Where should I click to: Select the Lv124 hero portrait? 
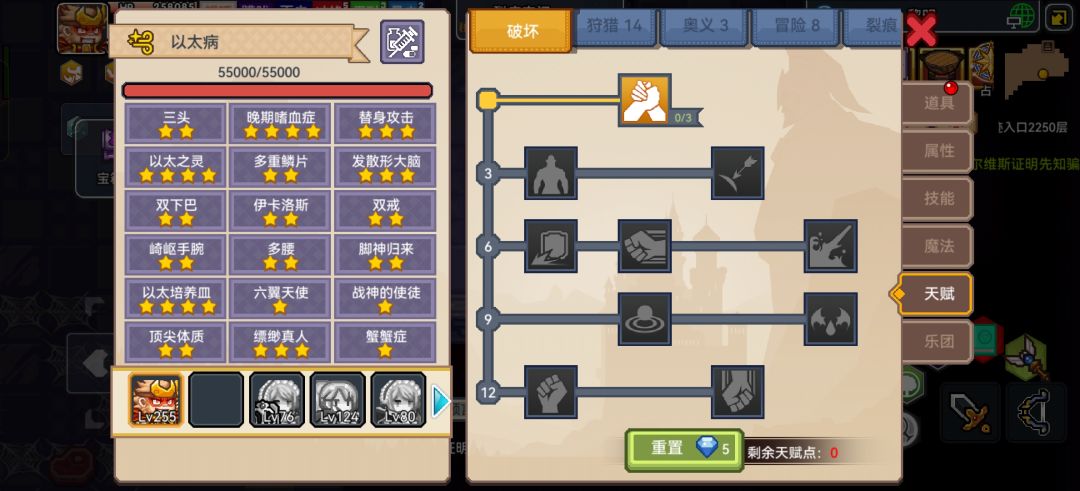coord(338,400)
